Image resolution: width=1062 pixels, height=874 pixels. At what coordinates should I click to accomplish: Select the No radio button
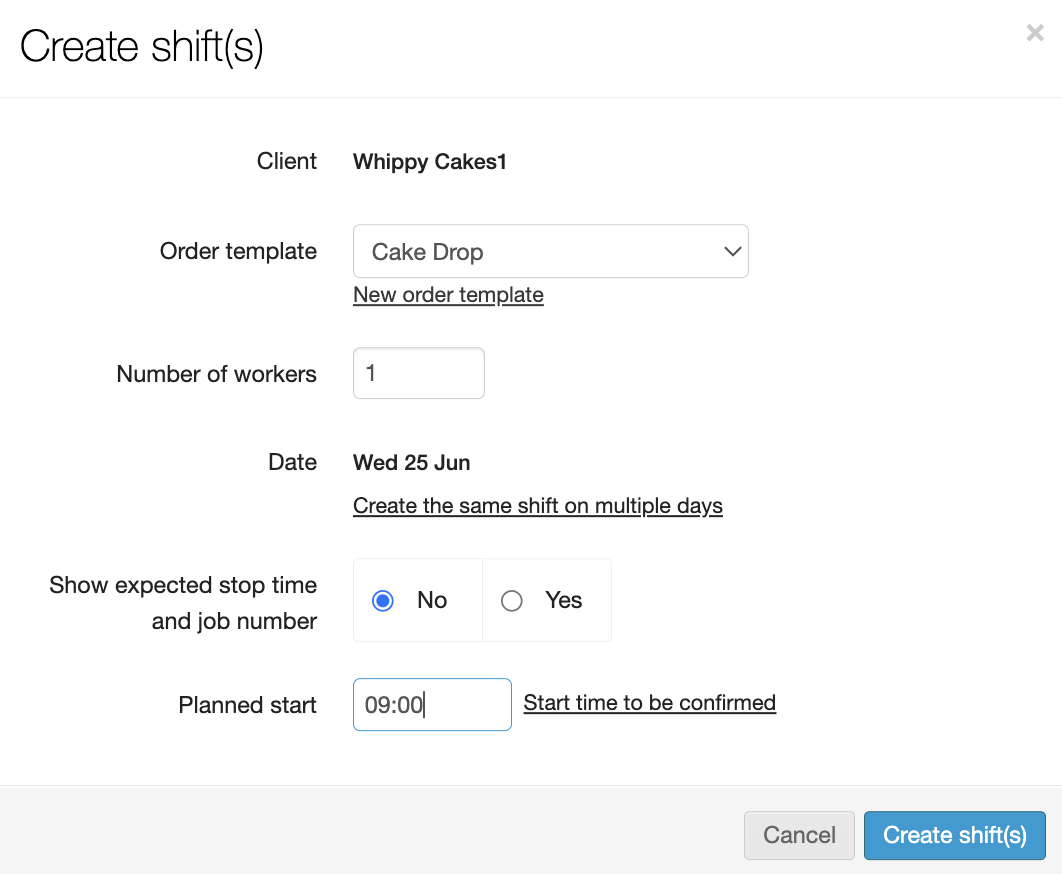[383, 601]
